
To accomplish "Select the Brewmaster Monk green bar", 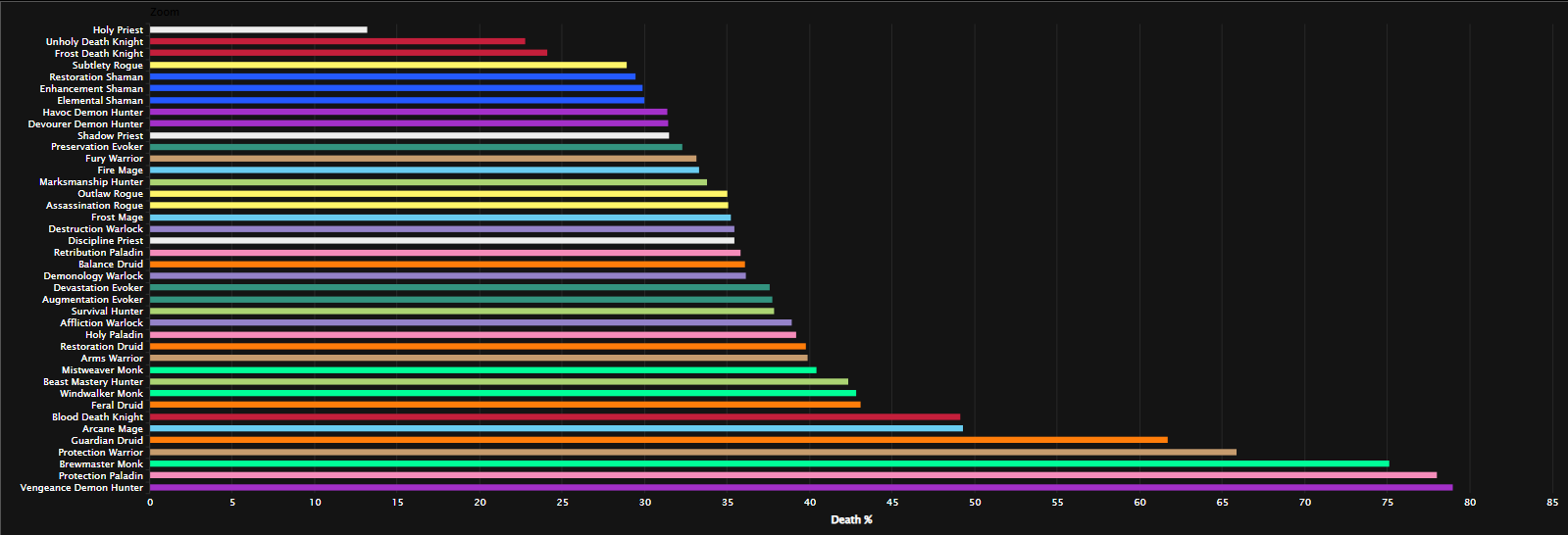I will coord(769,463).
